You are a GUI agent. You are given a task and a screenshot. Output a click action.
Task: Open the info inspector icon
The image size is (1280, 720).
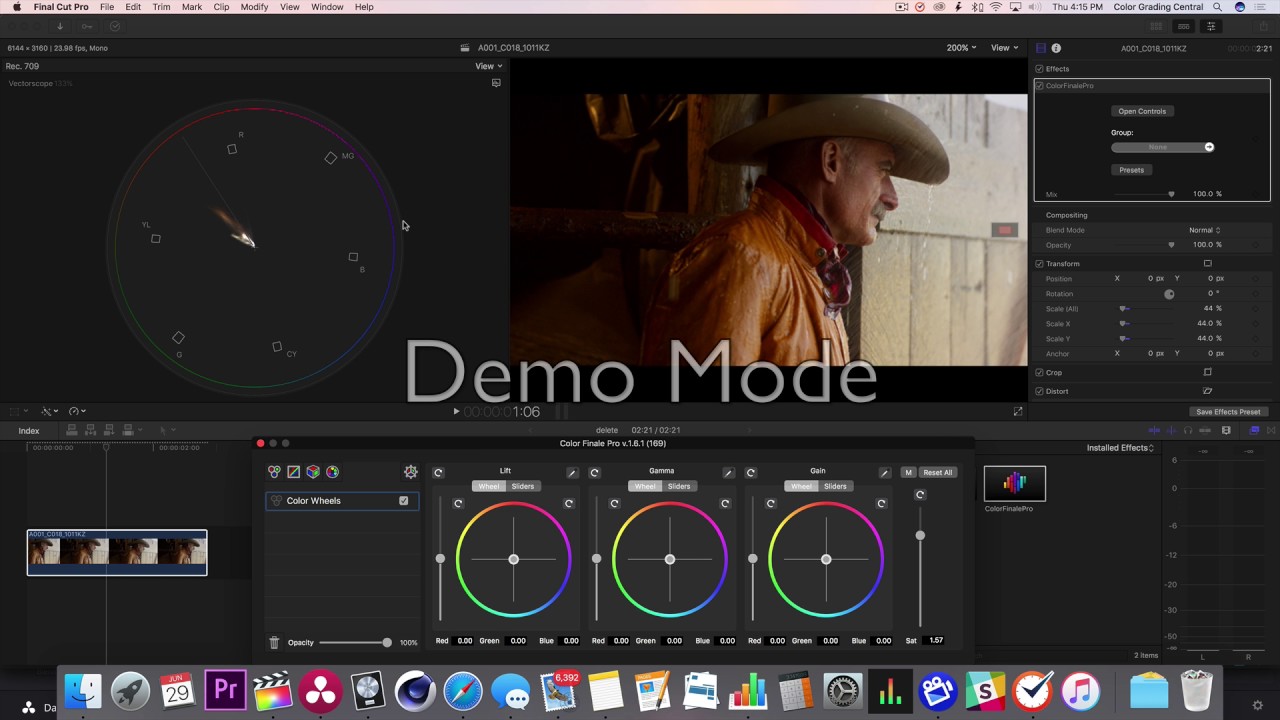point(1056,48)
